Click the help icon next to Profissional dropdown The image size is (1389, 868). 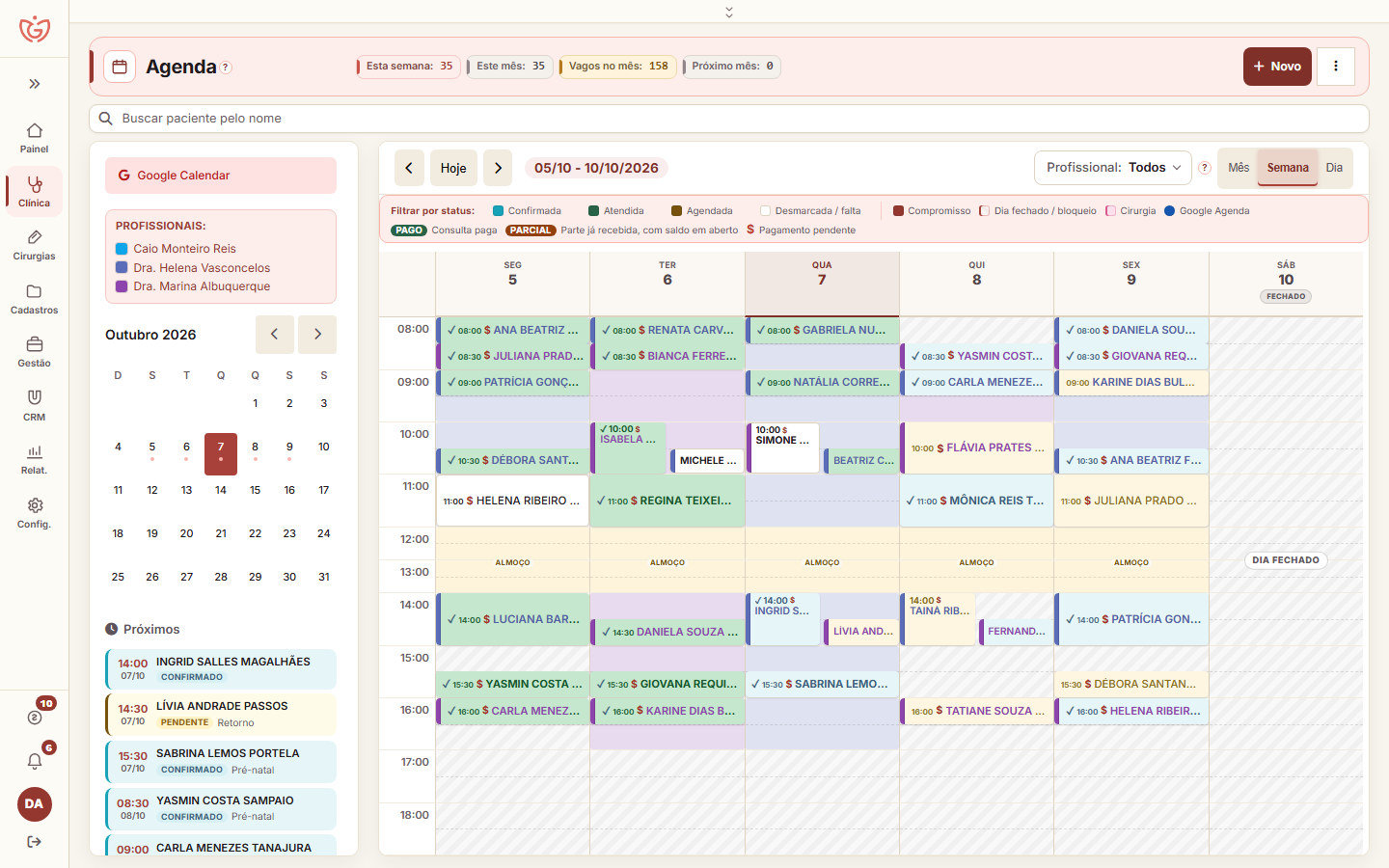point(1205,168)
